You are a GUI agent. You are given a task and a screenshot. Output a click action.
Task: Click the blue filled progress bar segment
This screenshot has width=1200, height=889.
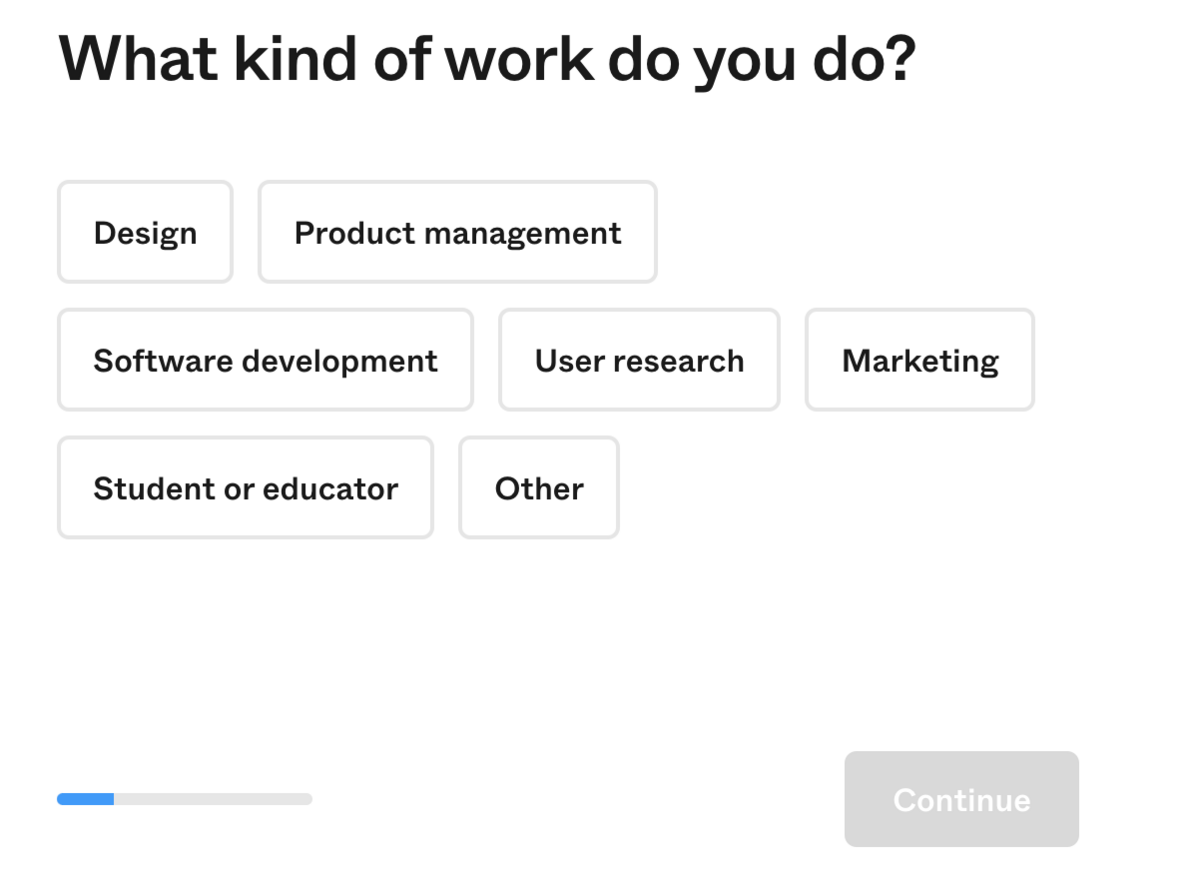pyautogui.click(x=85, y=799)
